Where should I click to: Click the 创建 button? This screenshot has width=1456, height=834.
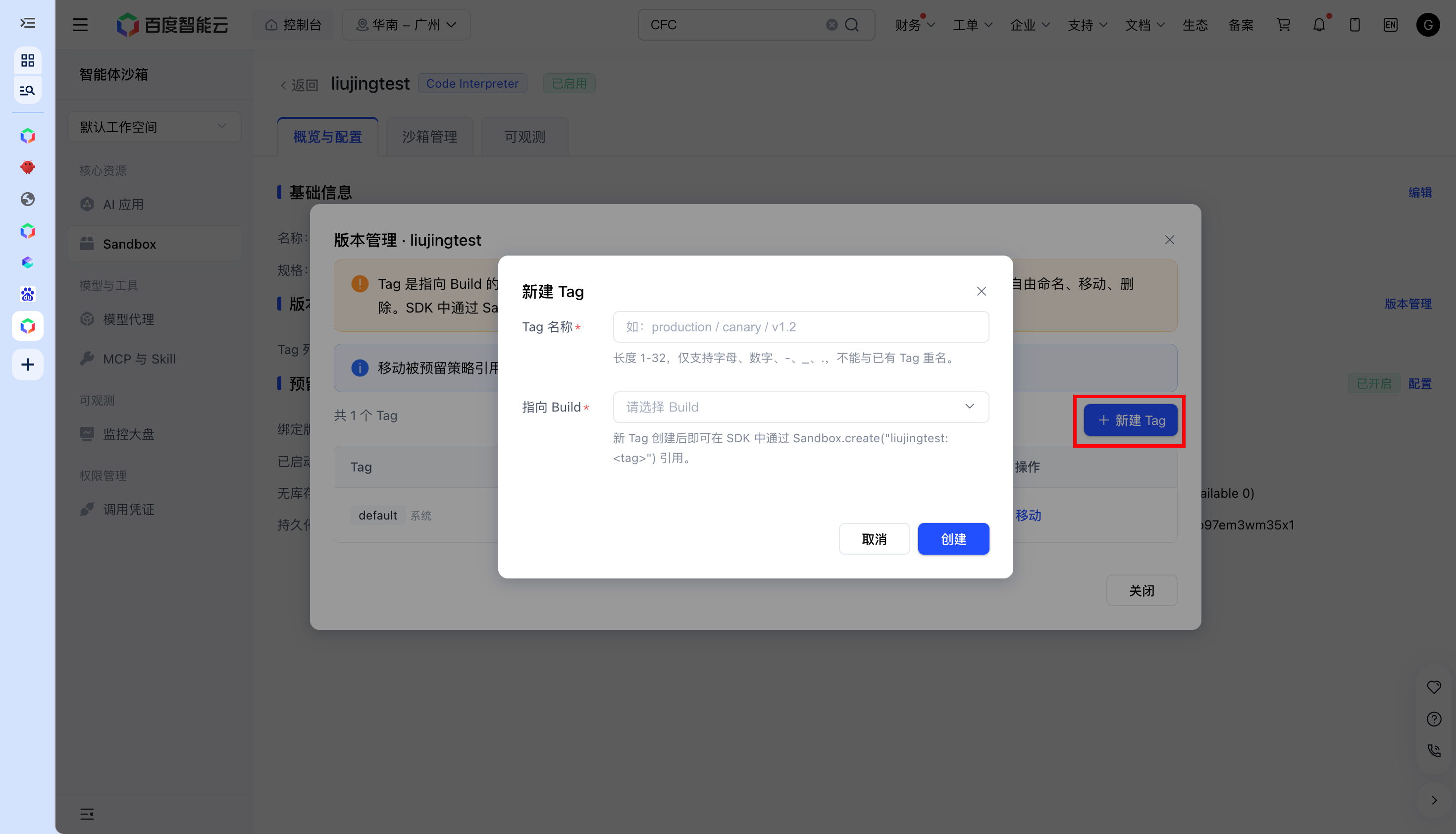coord(953,539)
